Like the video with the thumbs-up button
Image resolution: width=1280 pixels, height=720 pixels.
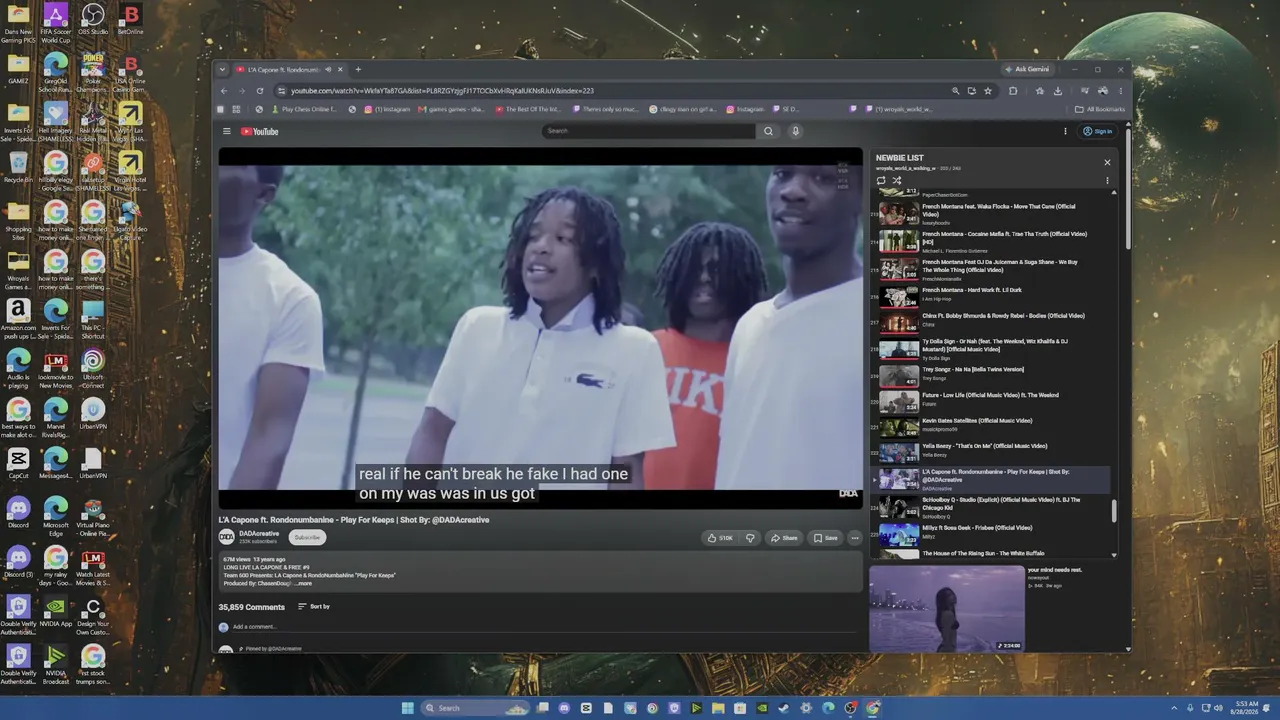720,538
